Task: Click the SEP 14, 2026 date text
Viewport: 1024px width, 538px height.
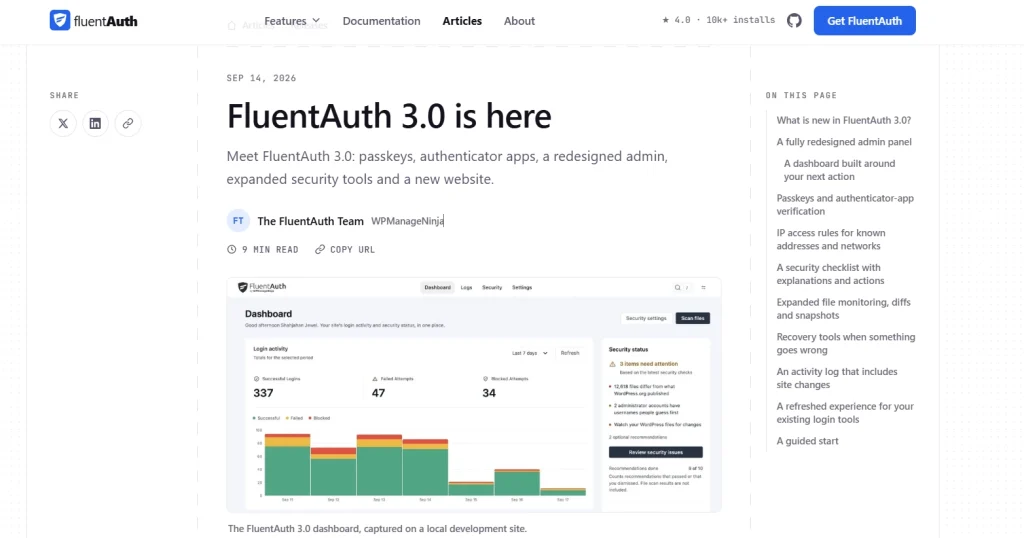Action: coord(261,78)
